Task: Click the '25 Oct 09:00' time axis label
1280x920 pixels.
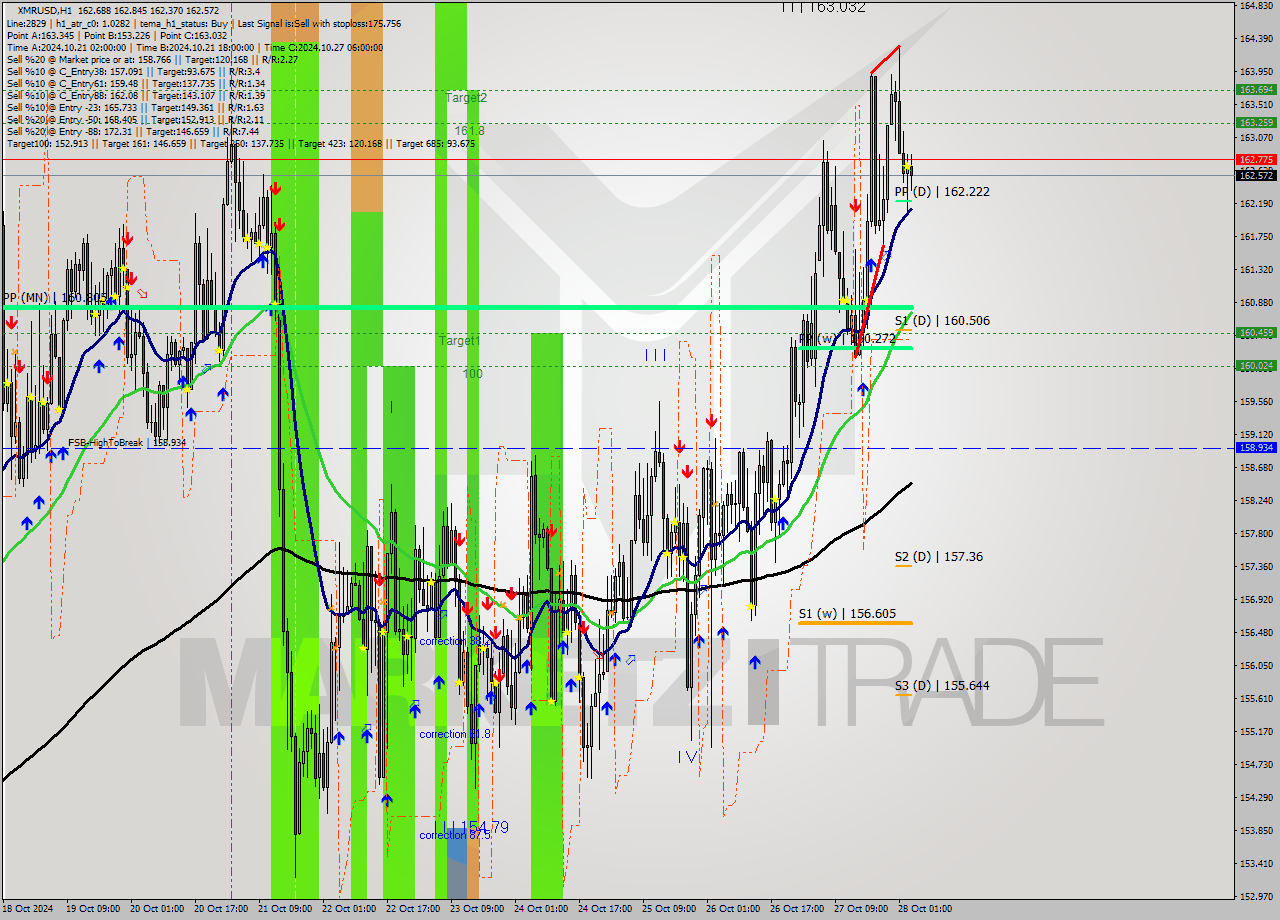Action: [668, 909]
